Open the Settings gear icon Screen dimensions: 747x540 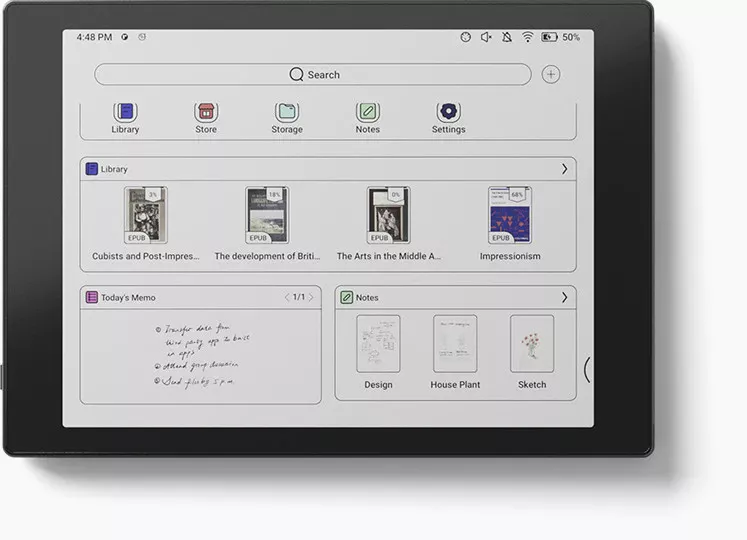coord(448,112)
